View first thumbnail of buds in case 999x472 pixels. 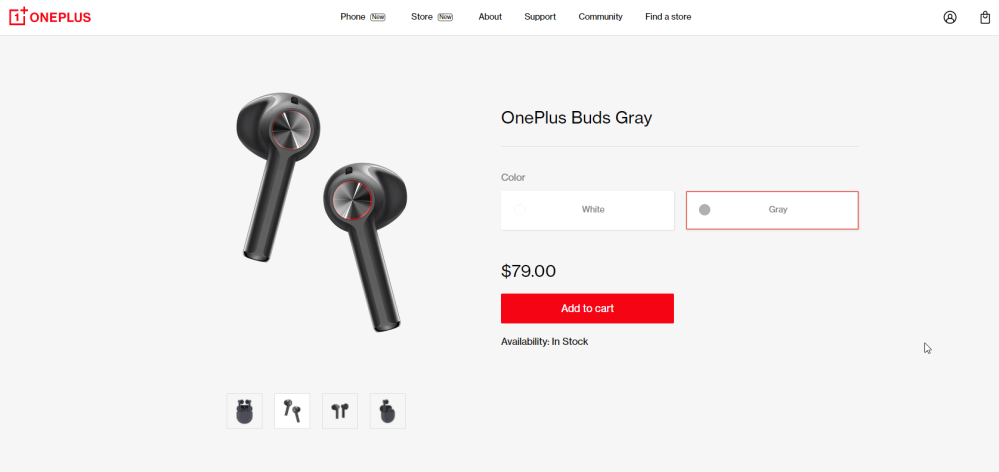click(x=244, y=411)
